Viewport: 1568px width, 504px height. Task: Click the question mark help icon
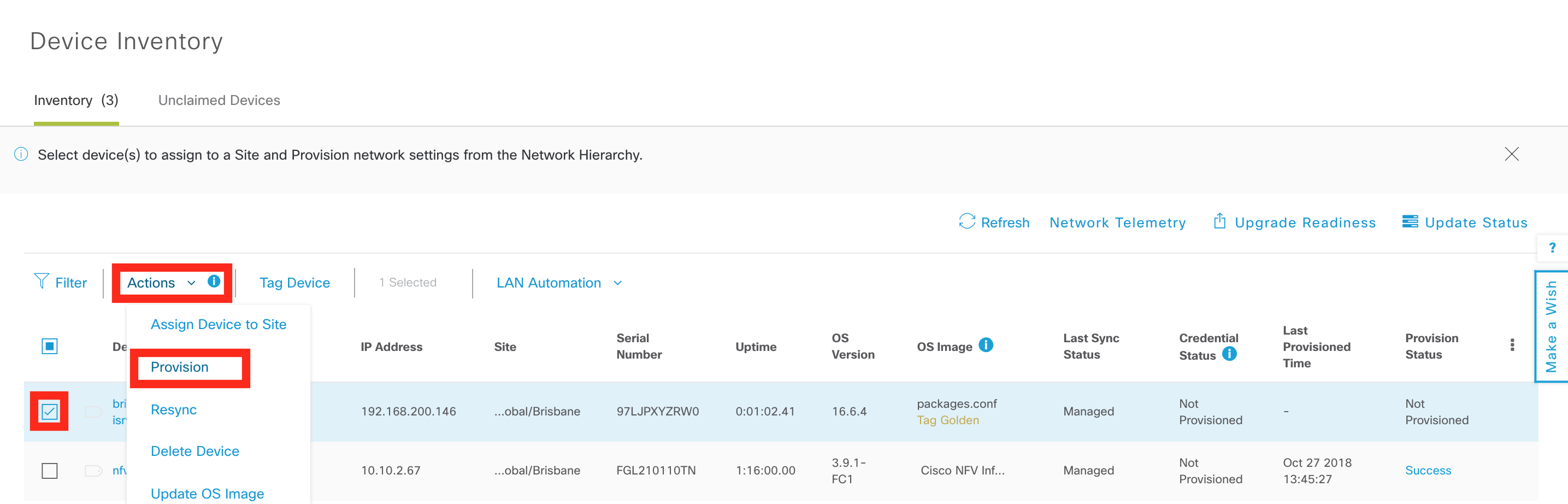pyautogui.click(x=1552, y=248)
